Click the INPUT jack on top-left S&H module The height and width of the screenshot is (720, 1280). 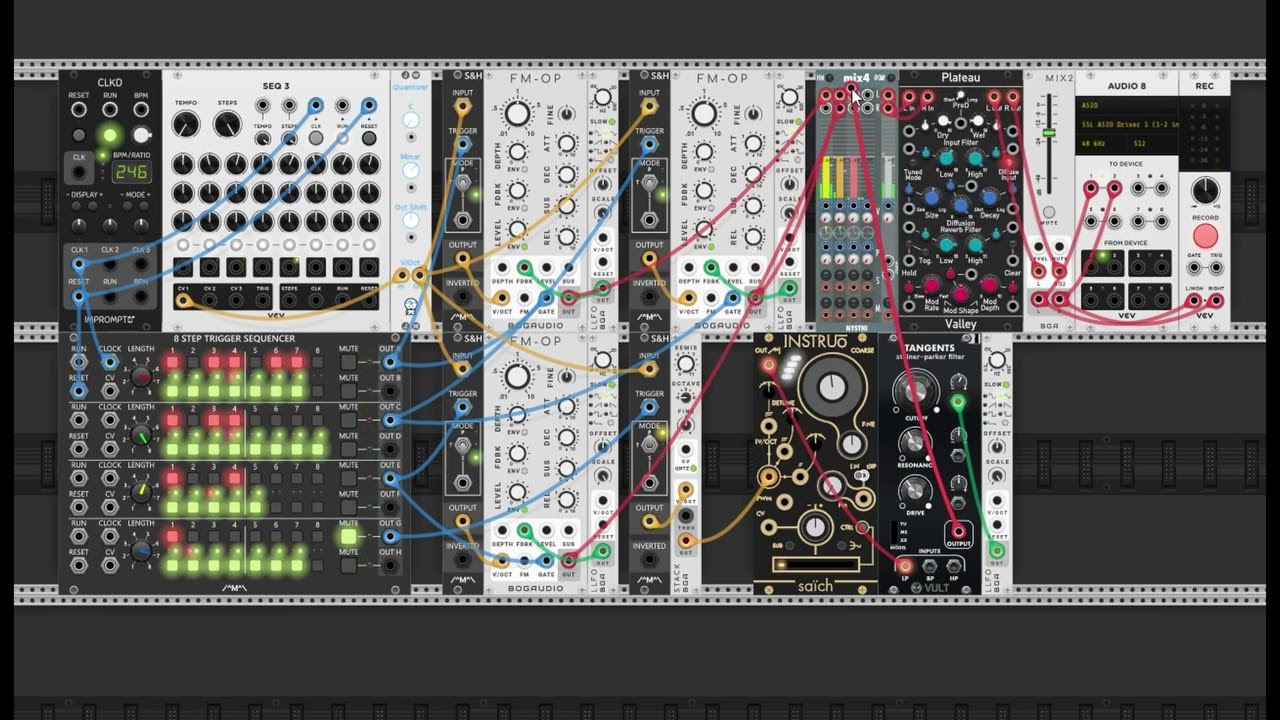463,107
